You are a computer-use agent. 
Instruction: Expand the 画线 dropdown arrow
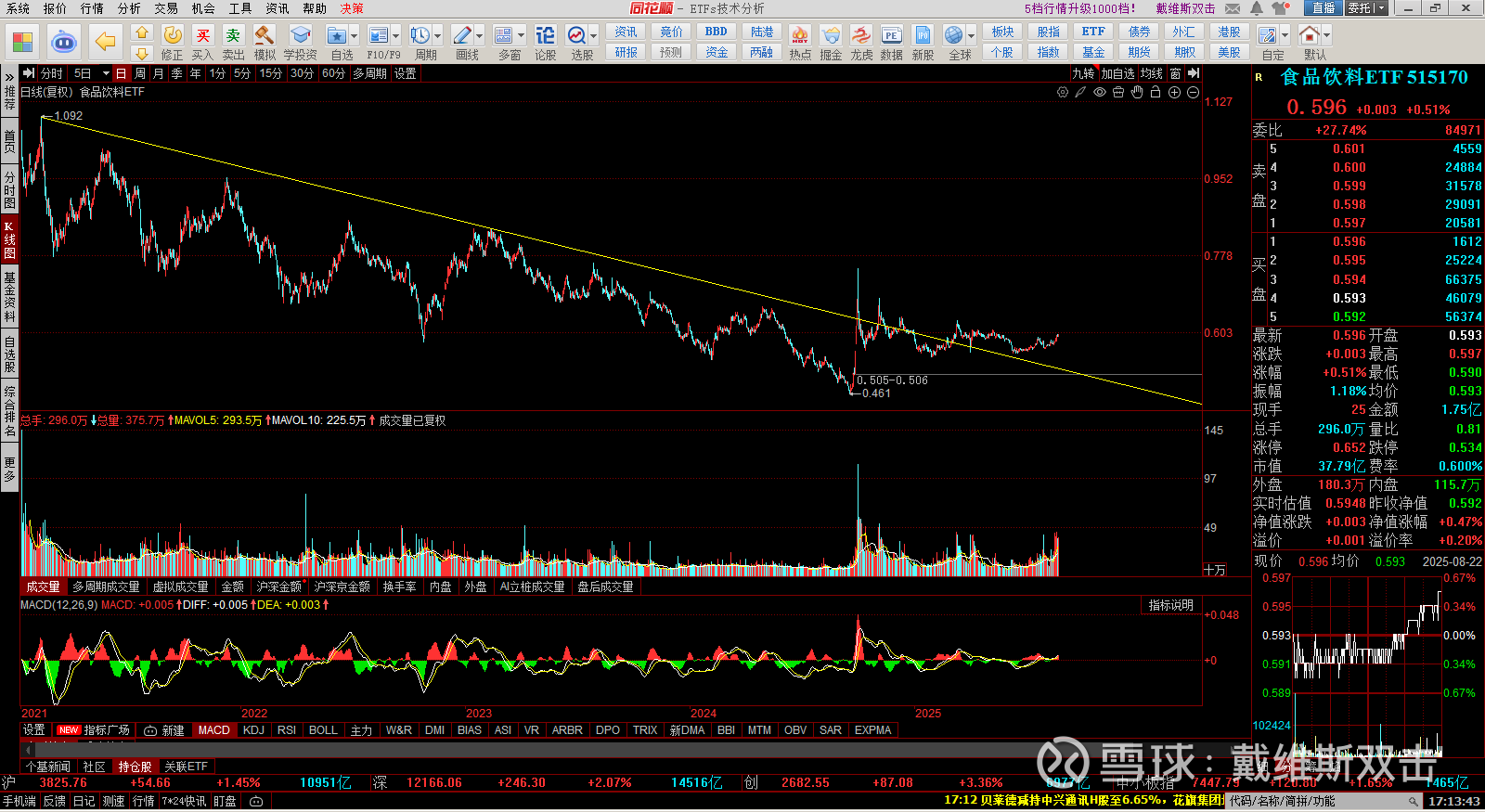pyautogui.click(x=479, y=36)
